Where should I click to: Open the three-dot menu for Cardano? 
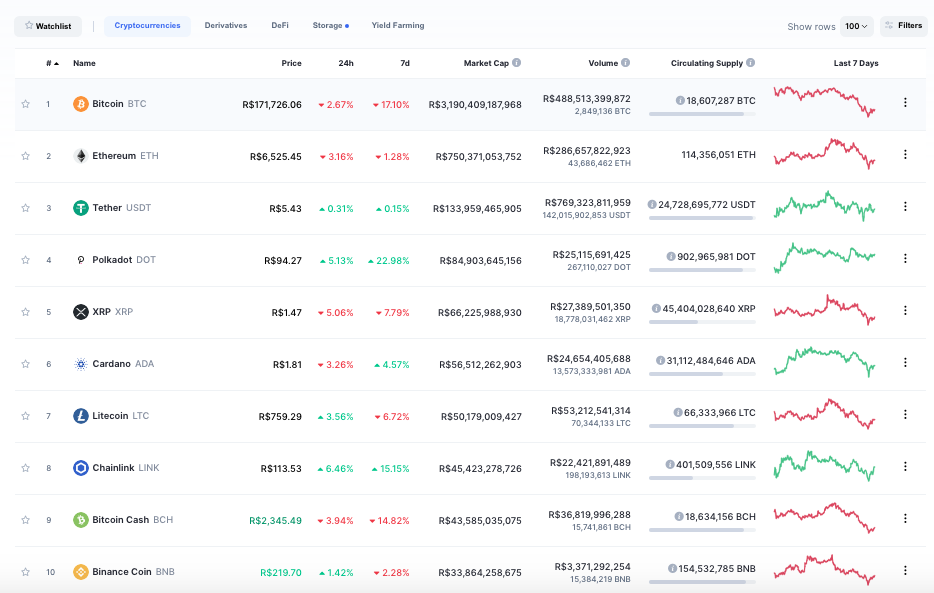click(x=905, y=362)
